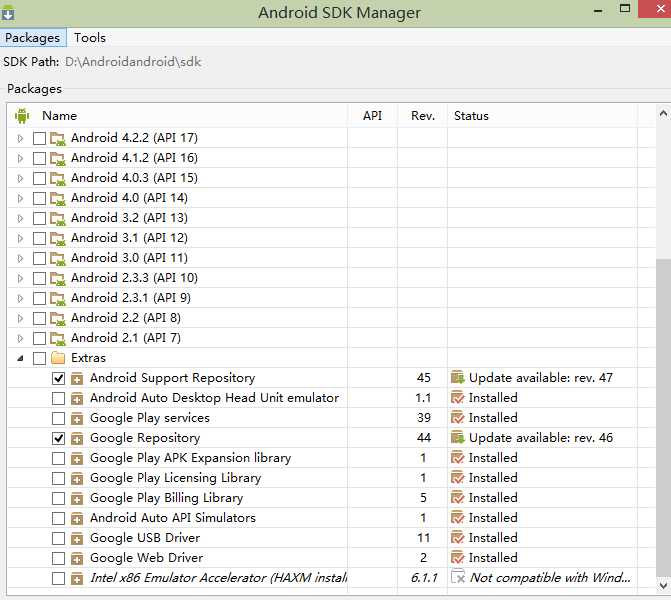Click the Android robot icon in Name header
The width and height of the screenshot is (671, 600).
(22, 116)
